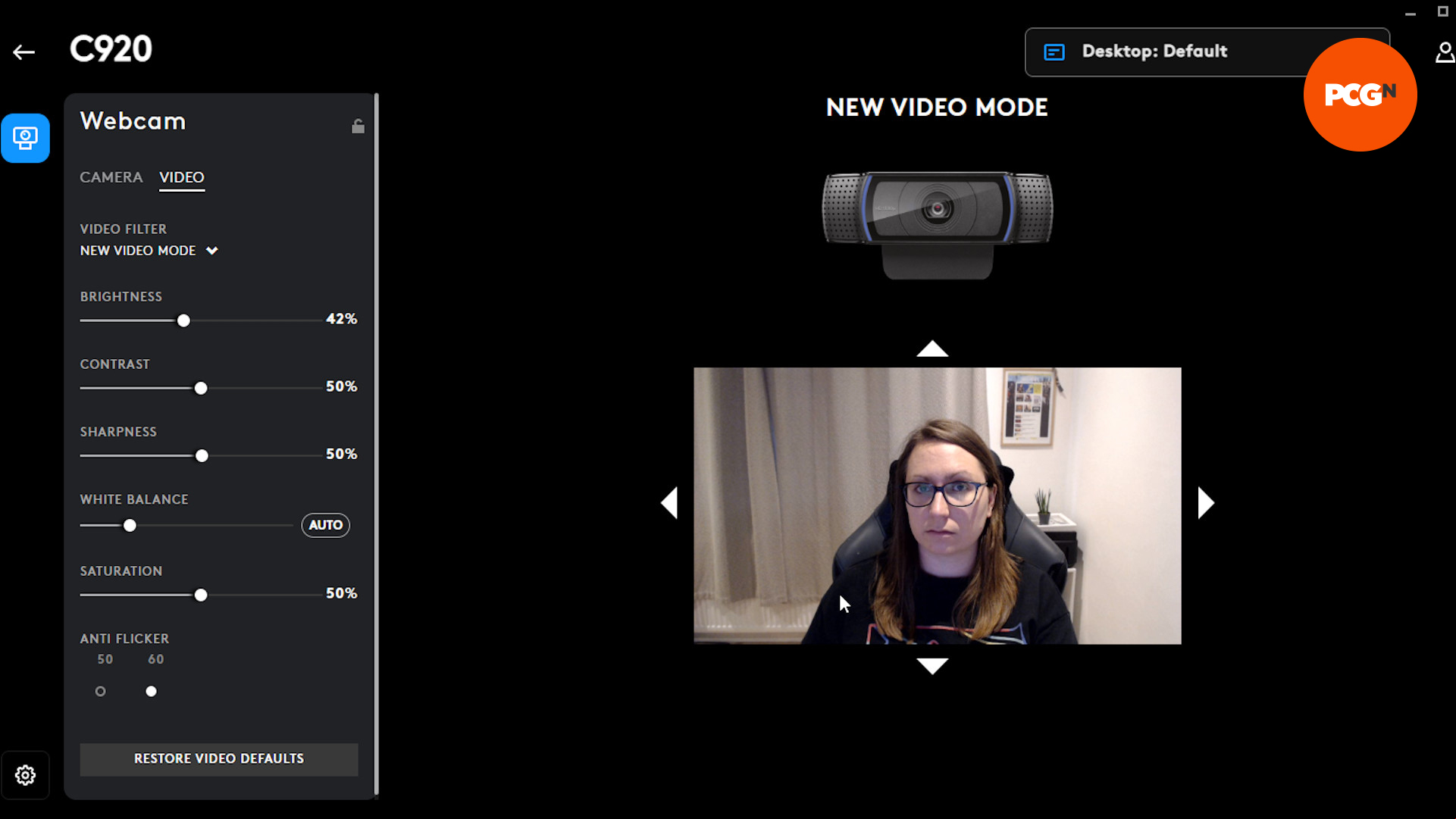Viewport: 1456px width, 819px height.
Task: Minimize the window
Action: [1411, 13]
